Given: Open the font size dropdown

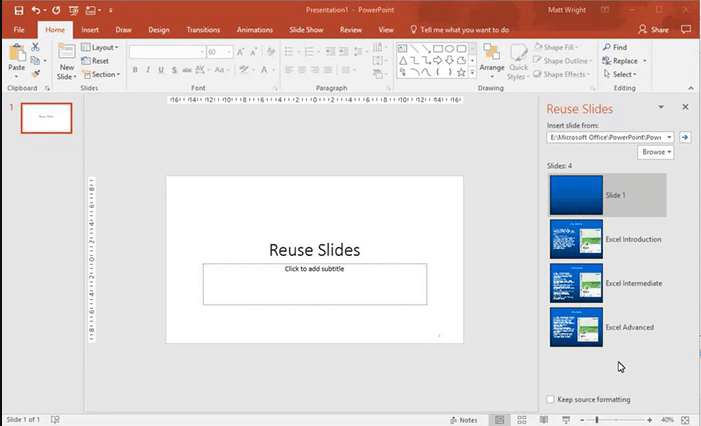Looking at the screenshot, I should (229, 52).
